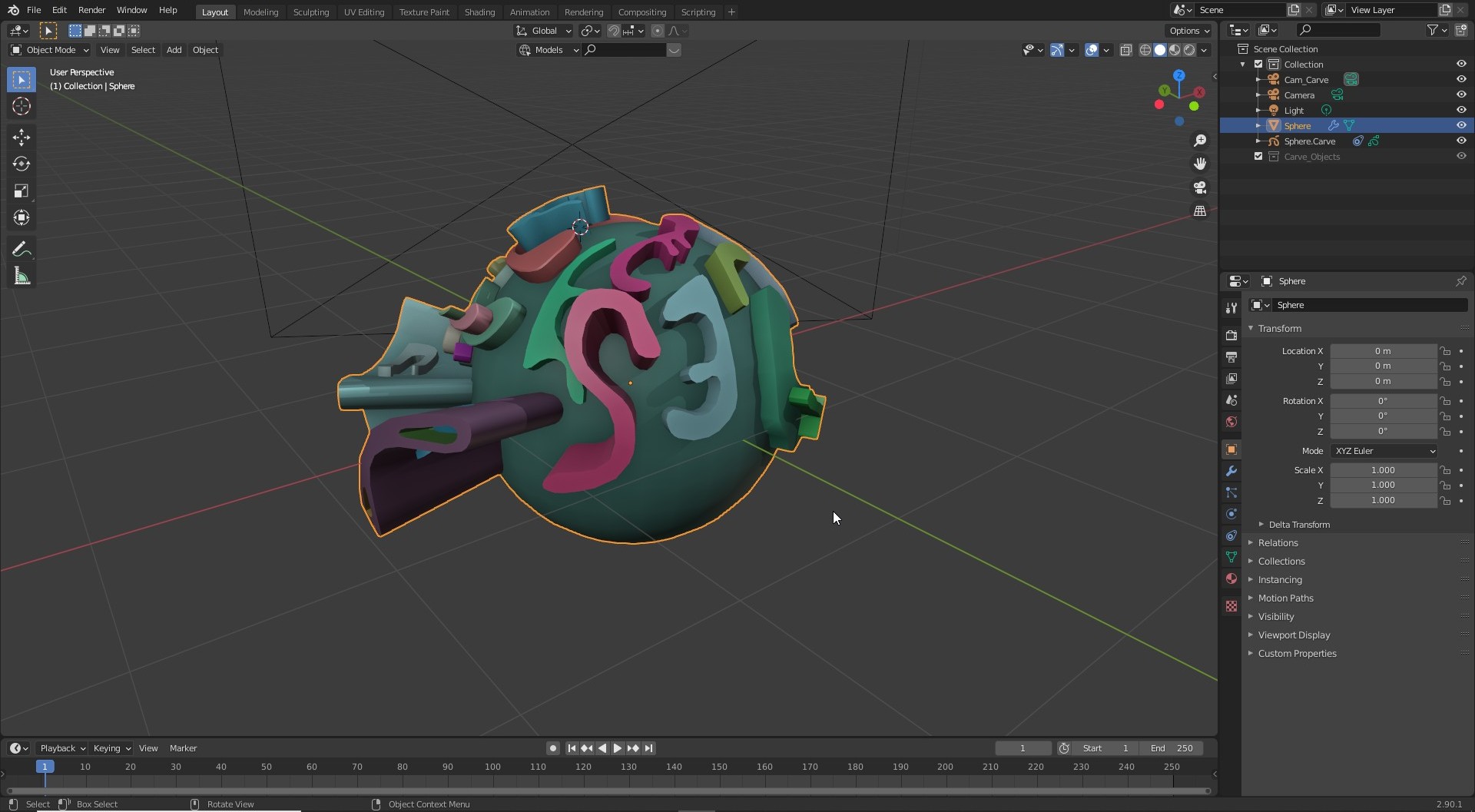Expand the Instancing panel

(1280, 580)
